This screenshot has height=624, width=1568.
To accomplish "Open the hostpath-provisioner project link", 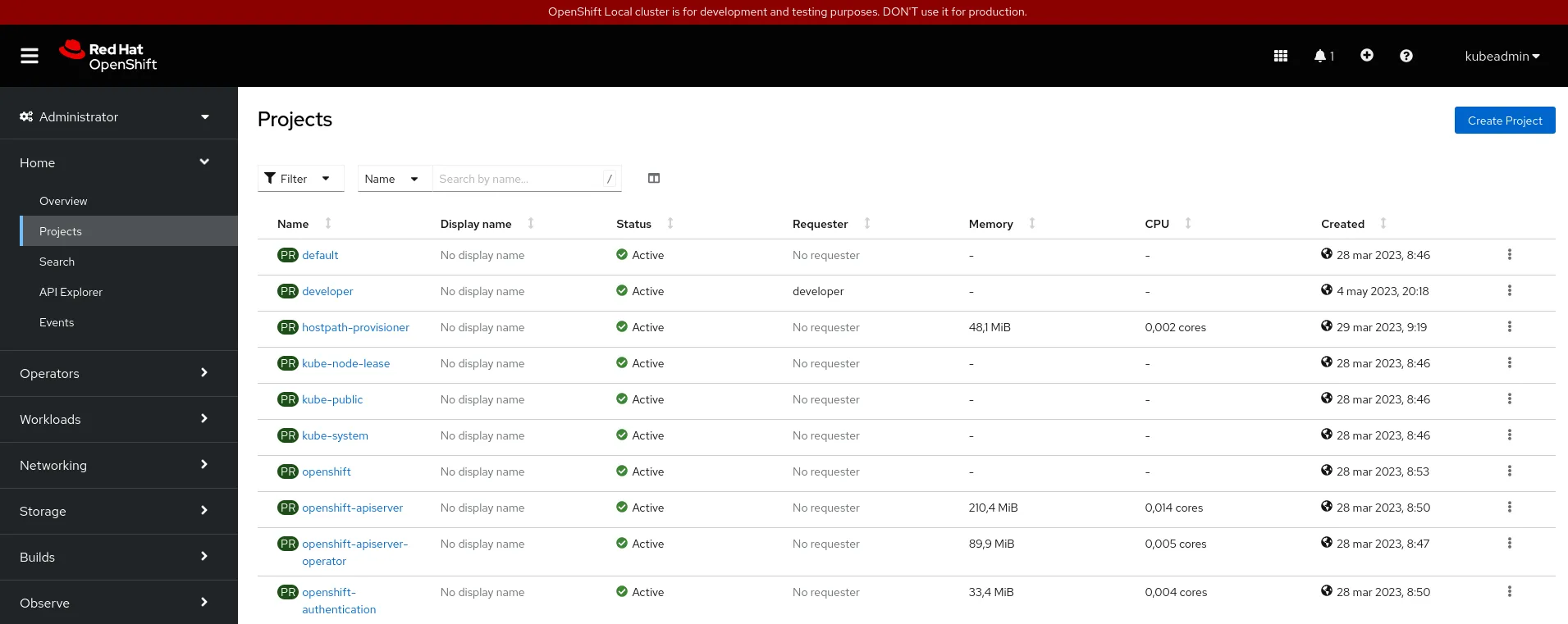I will [355, 327].
